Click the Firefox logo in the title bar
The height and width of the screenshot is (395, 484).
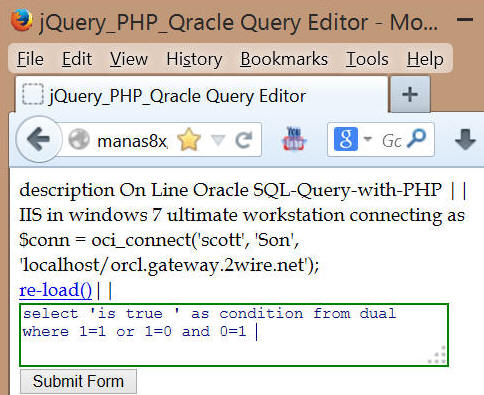pyautogui.click(x=22, y=20)
